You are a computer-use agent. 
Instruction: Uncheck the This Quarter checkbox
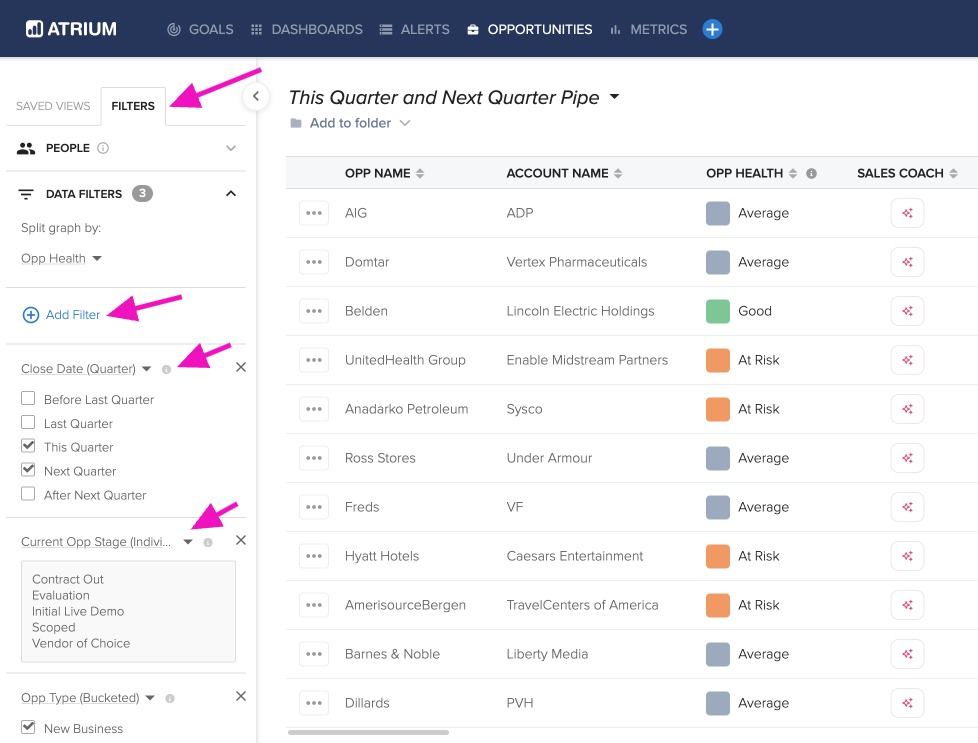click(x=28, y=446)
